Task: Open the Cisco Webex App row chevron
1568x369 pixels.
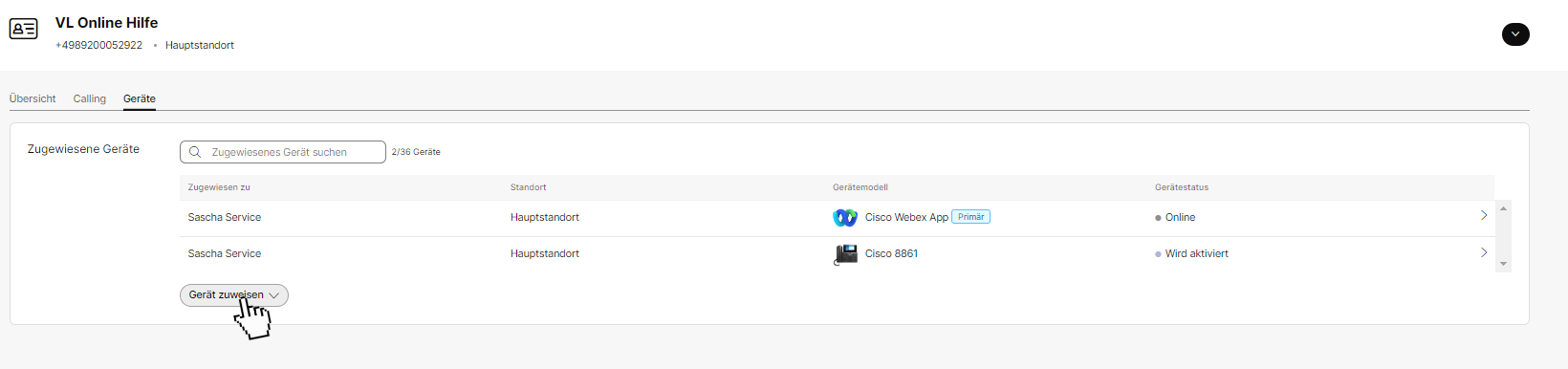Action: (x=1484, y=216)
